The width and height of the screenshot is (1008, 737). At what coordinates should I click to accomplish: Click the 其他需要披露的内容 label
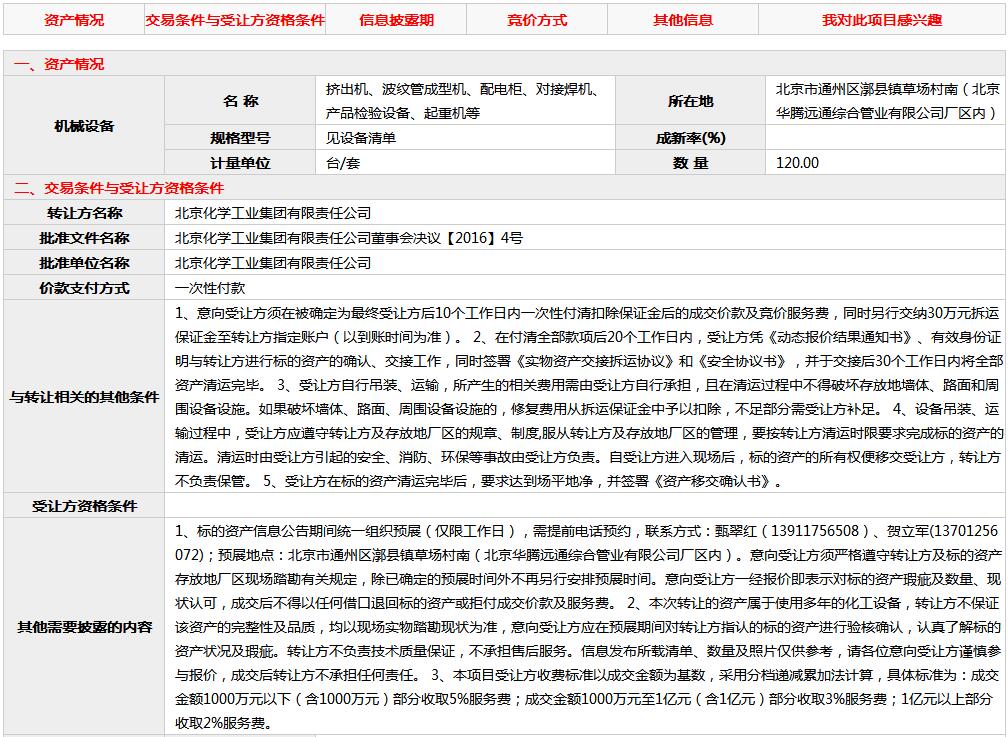pos(84,628)
